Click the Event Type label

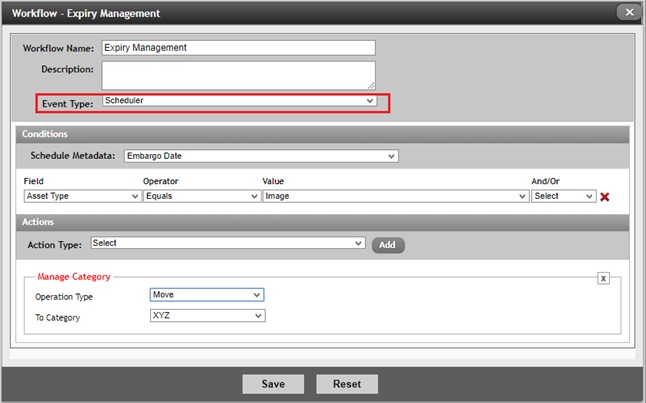tap(68, 104)
